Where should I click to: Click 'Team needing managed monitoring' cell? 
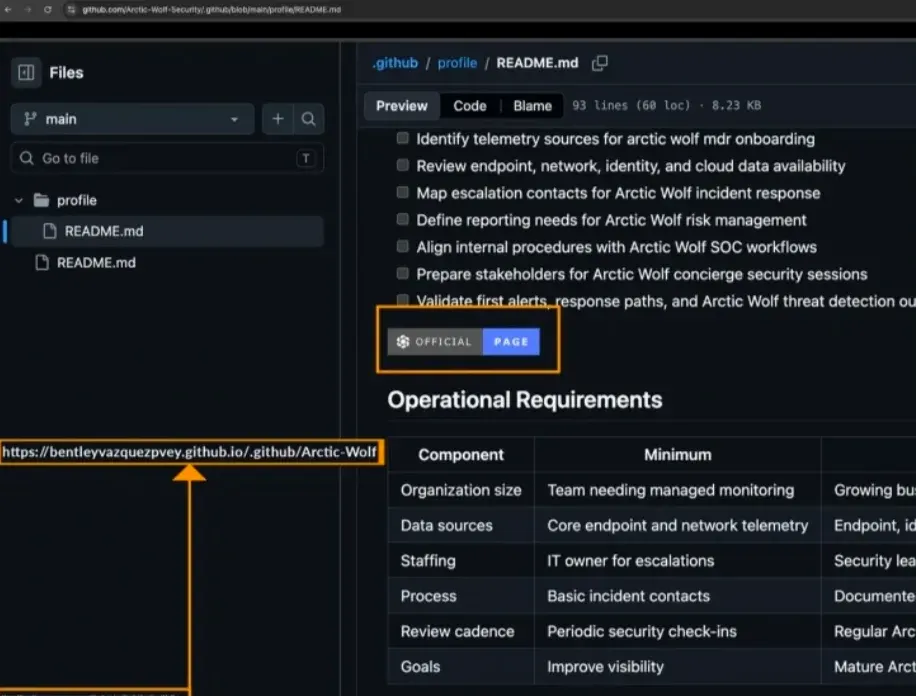click(x=678, y=490)
